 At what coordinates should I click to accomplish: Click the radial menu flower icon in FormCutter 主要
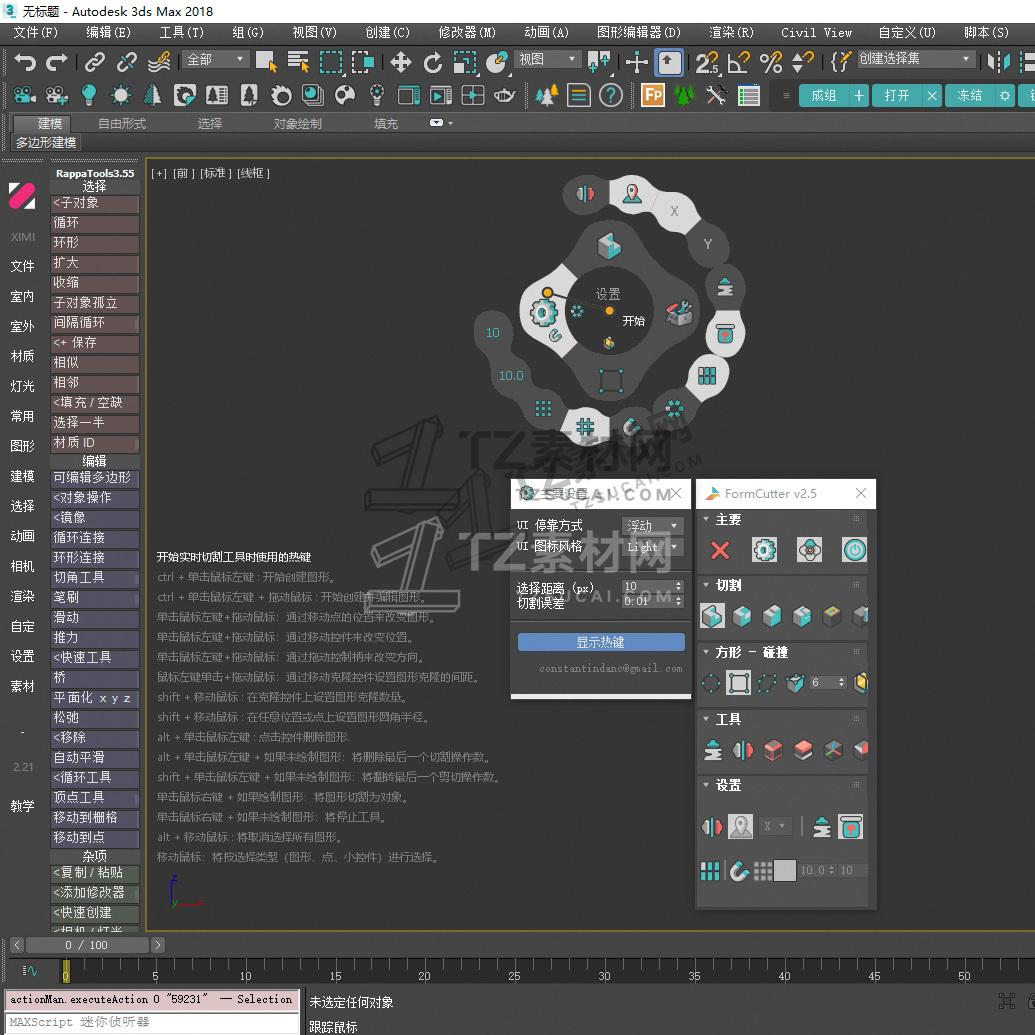pos(809,550)
